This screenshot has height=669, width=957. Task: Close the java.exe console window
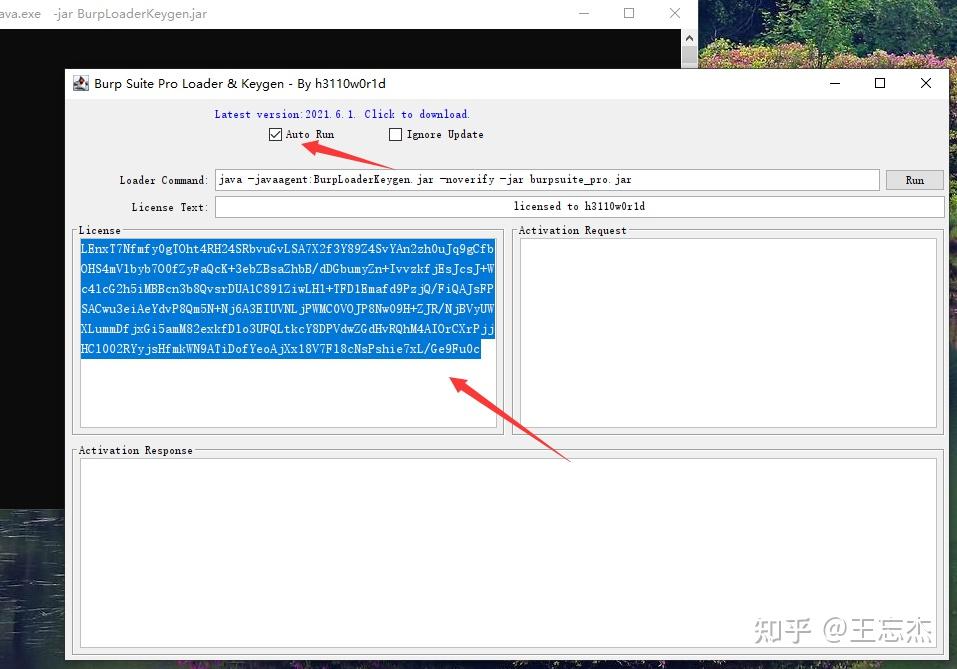[674, 13]
